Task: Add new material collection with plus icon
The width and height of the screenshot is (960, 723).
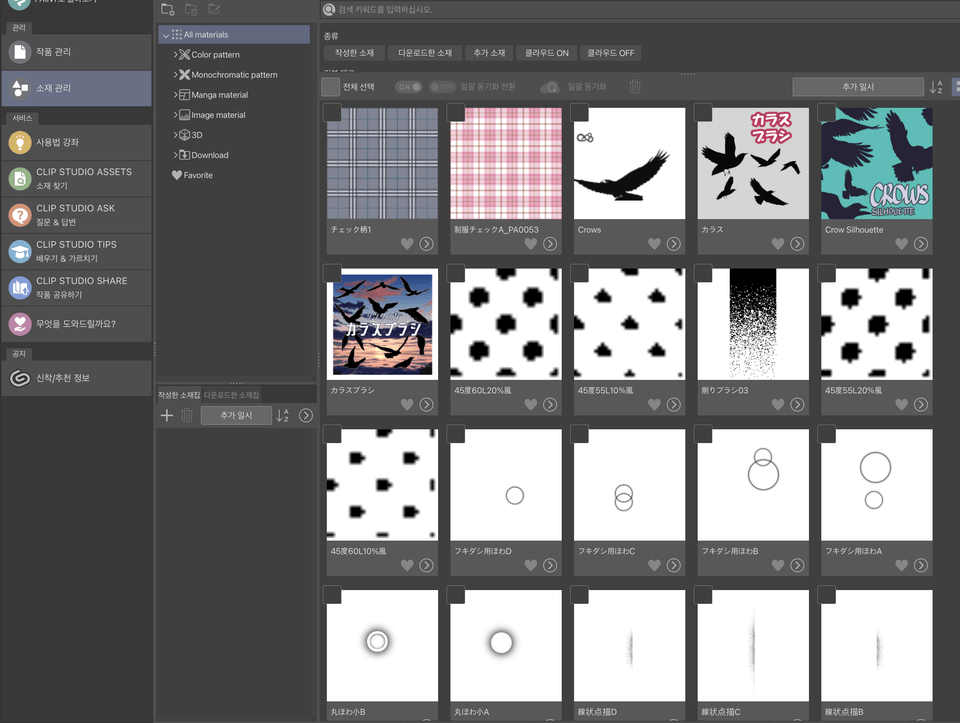Action: tap(167, 416)
